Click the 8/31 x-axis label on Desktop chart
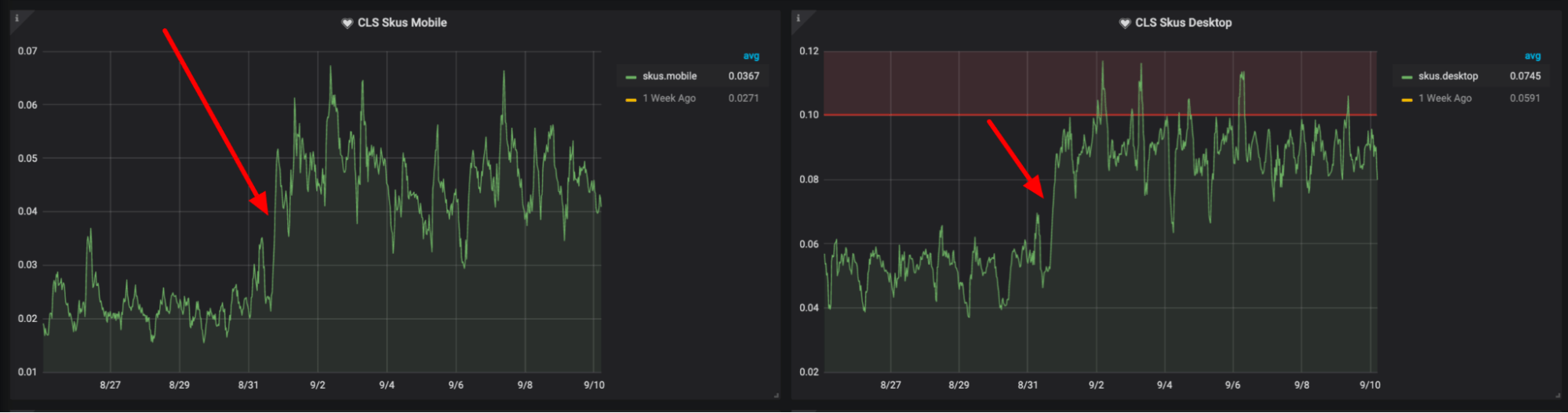 1027,385
